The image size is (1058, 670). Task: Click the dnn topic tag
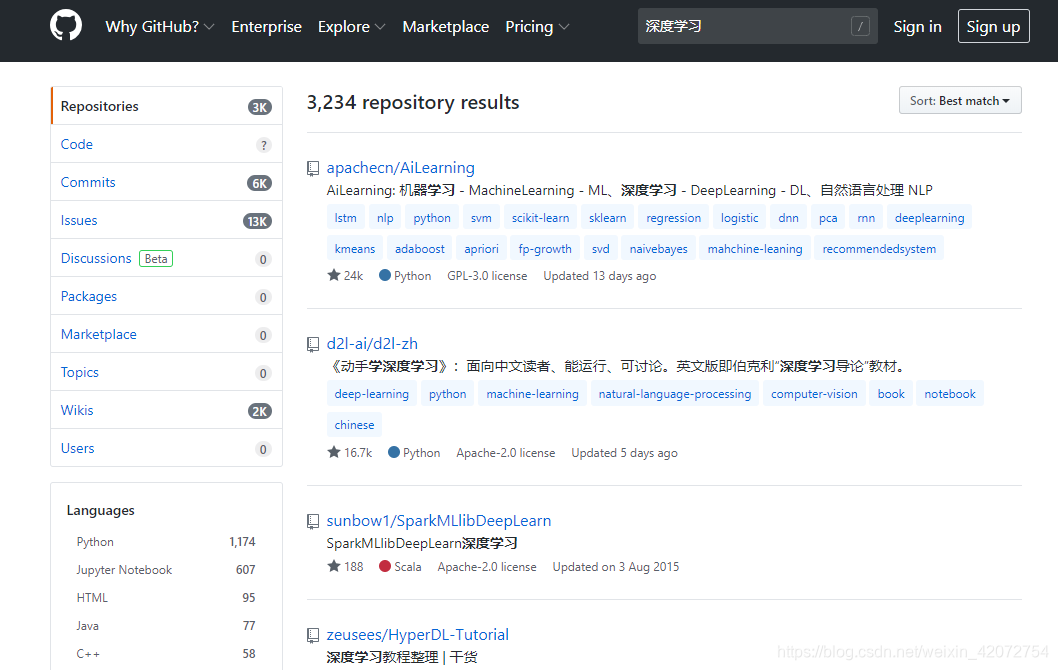pyautogui.click(x=788, y=217)
